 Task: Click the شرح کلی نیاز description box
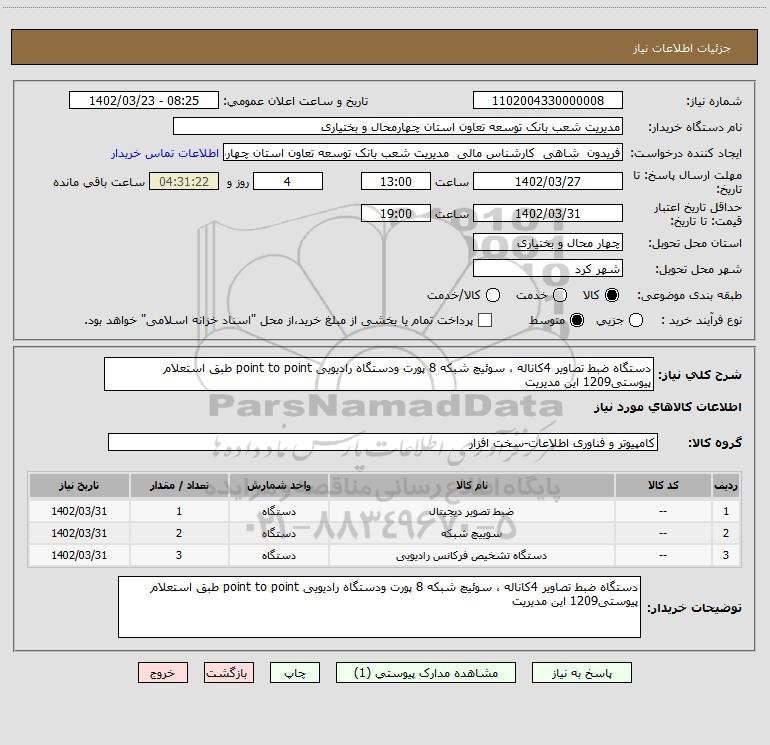[x=379, y=374]
